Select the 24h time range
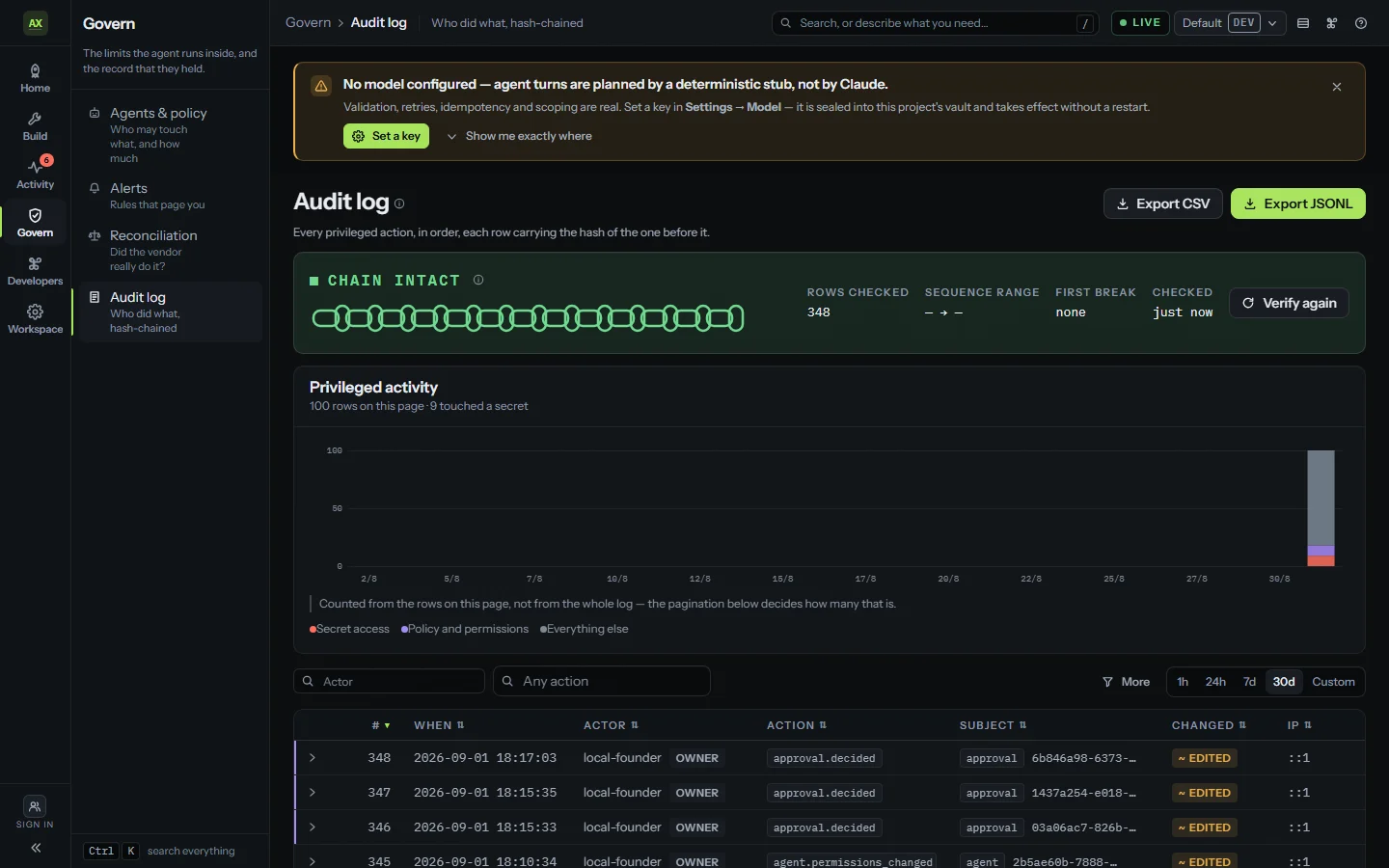Viewport: 1389px width, 868px height. 1215,682
